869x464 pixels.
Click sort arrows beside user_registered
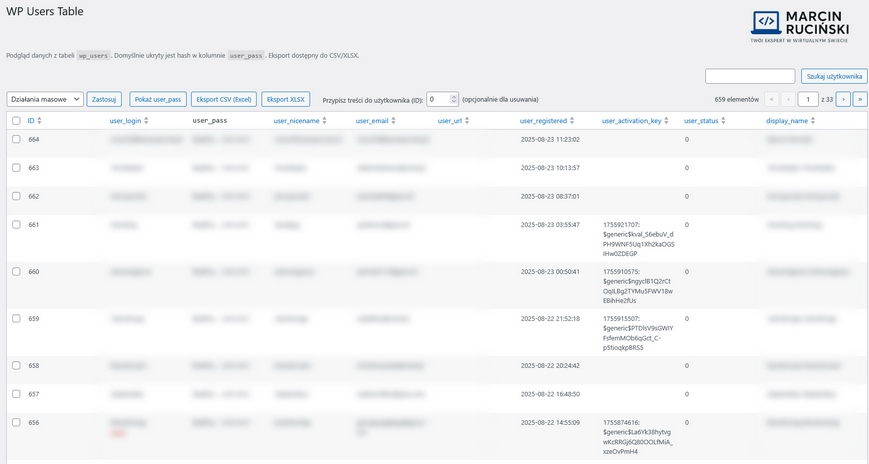(572, 120)
